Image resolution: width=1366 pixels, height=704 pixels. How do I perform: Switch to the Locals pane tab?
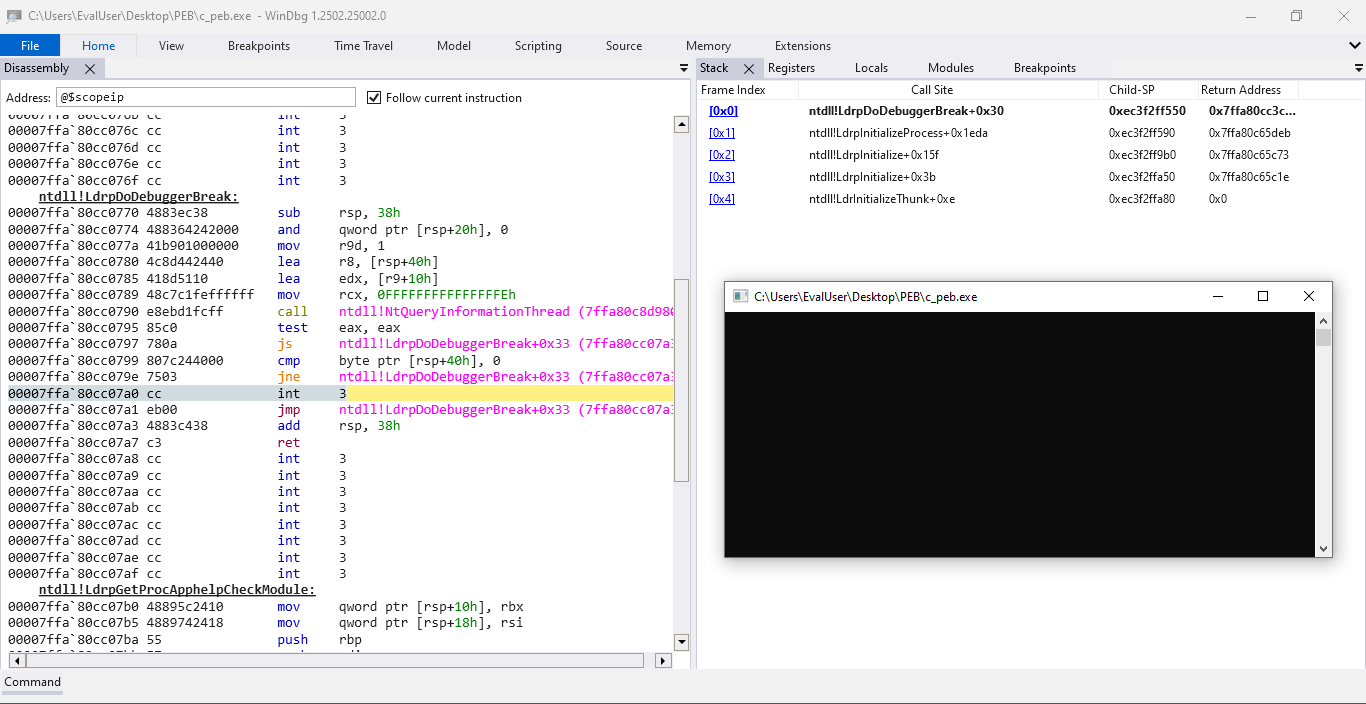point(871,68)
